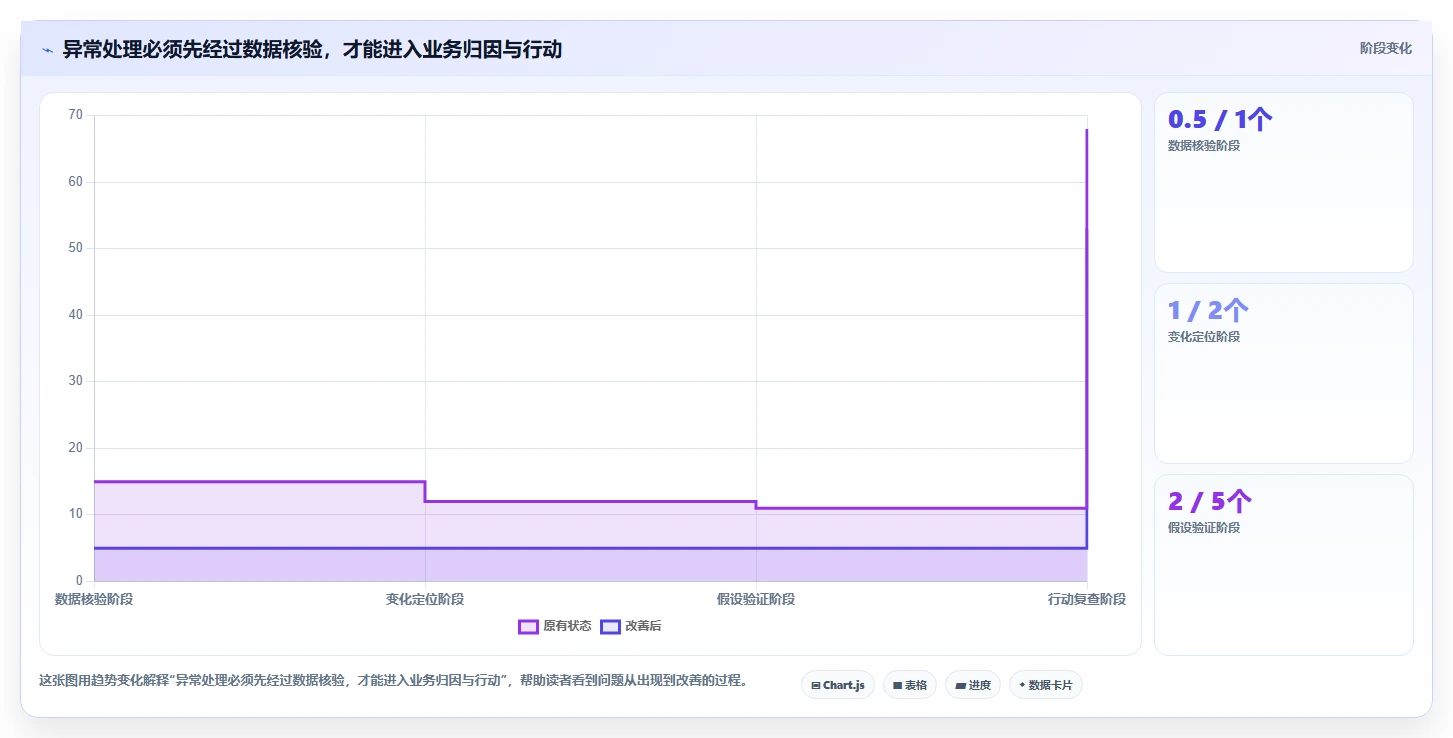Click the 改善后 legend label

tap(643, 626)
